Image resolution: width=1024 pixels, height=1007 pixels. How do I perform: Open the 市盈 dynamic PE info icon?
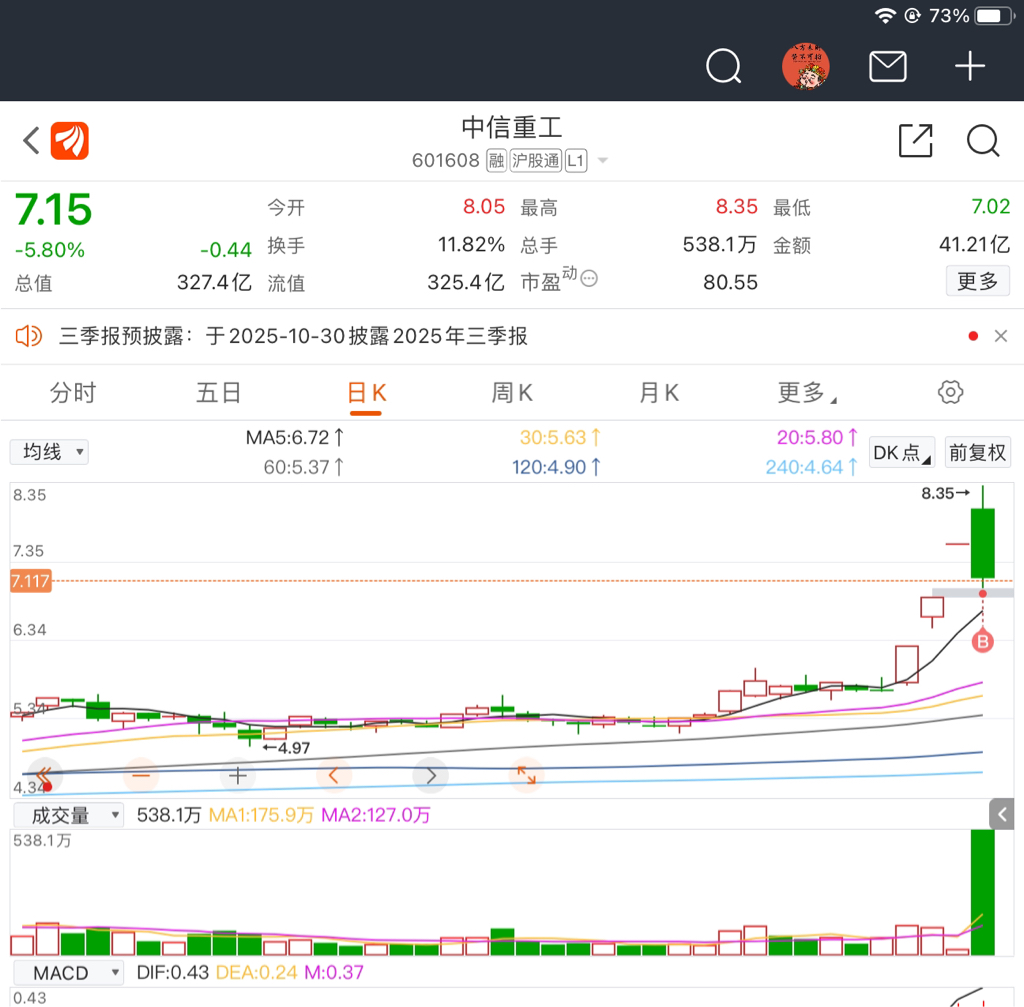589,279
